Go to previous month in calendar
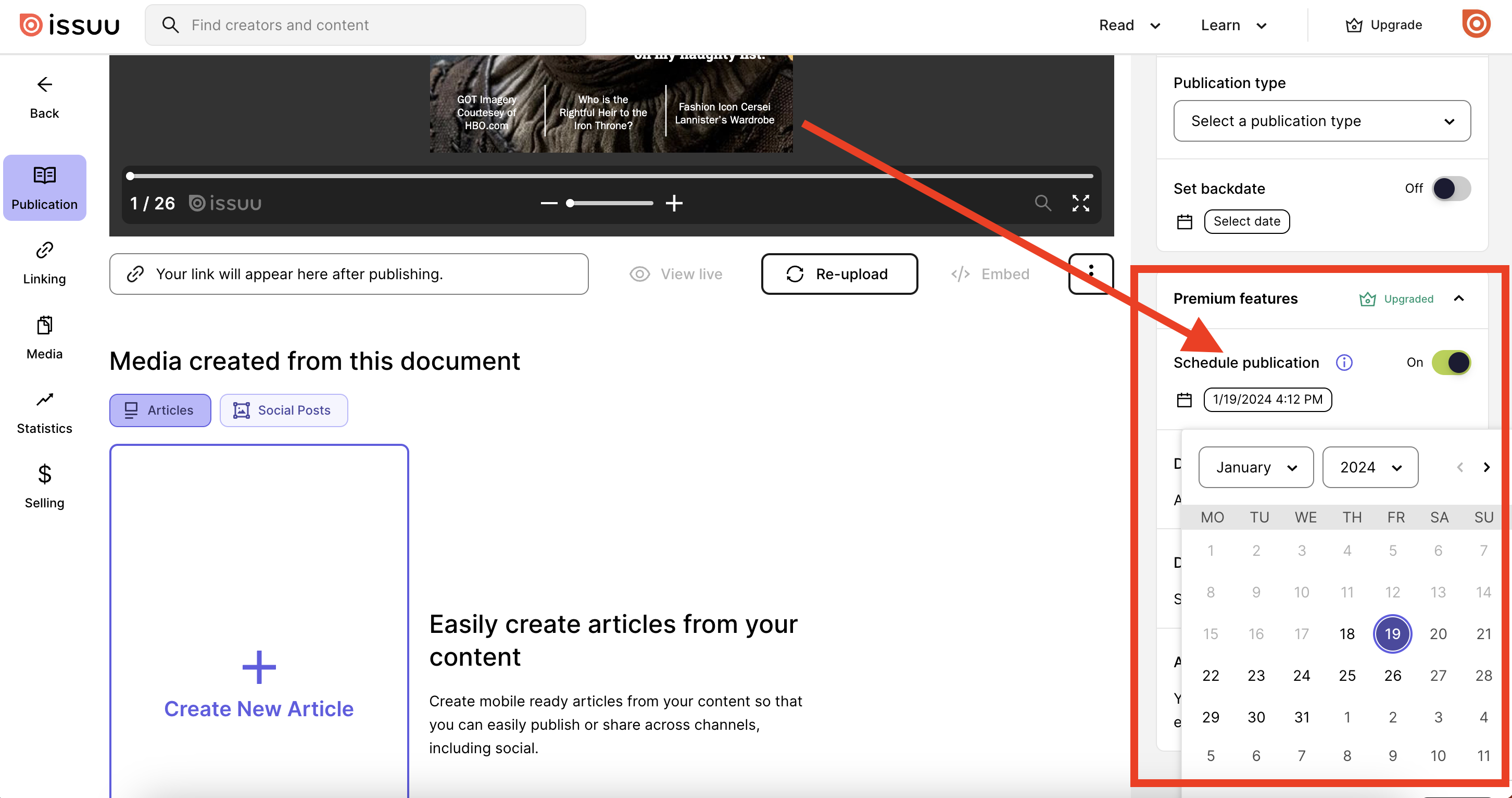Viewport: 1512px width, 798px height. pyautogui.click(x=1460, y=467)
